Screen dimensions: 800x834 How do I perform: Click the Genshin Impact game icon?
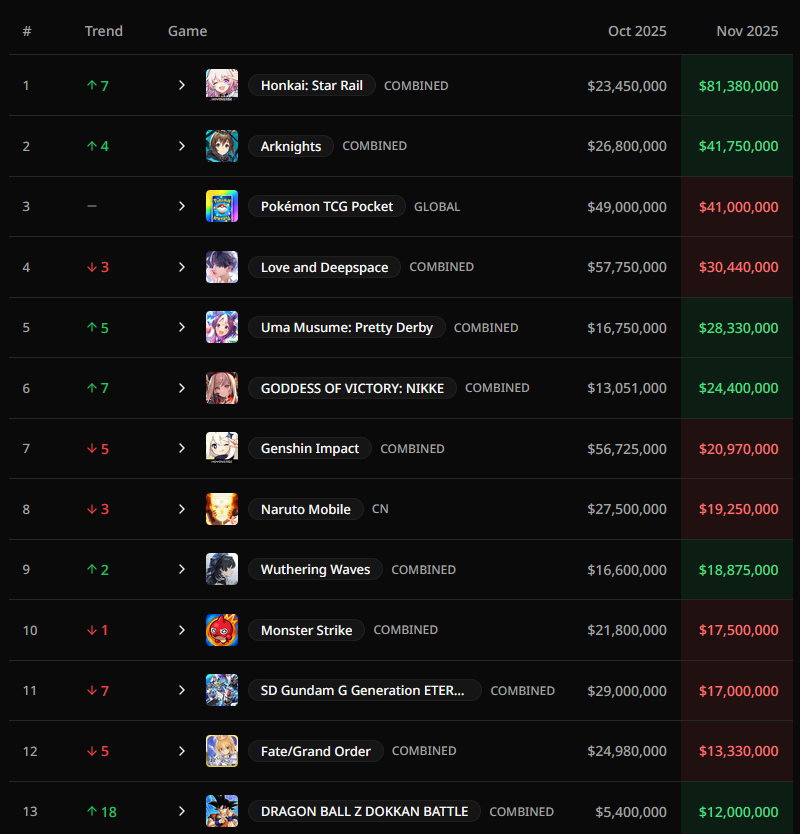[222, 448]
